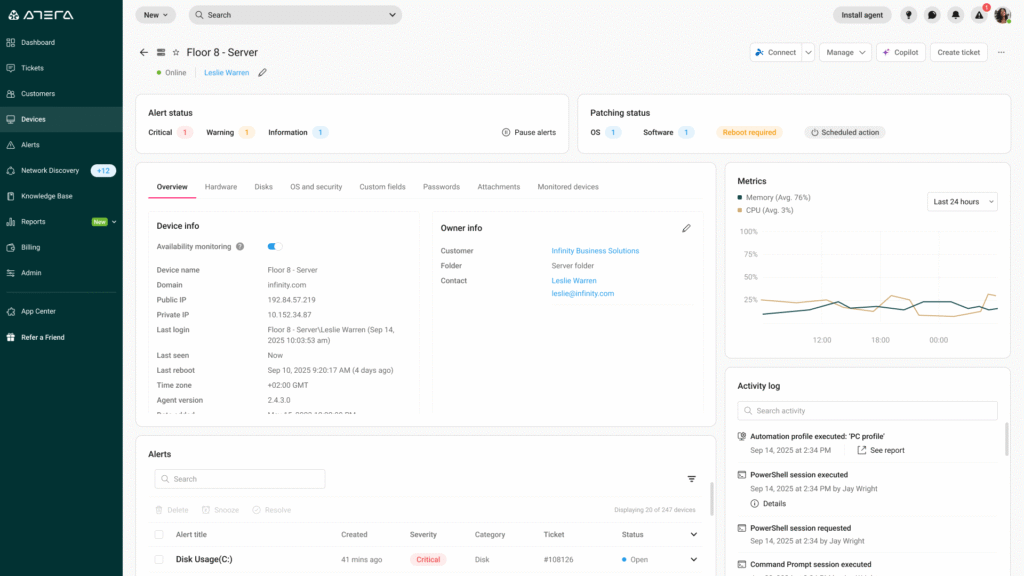Select the select-all checkbox in Alerts table
The width and height of the screenshot is (1024, 576).
157,534
